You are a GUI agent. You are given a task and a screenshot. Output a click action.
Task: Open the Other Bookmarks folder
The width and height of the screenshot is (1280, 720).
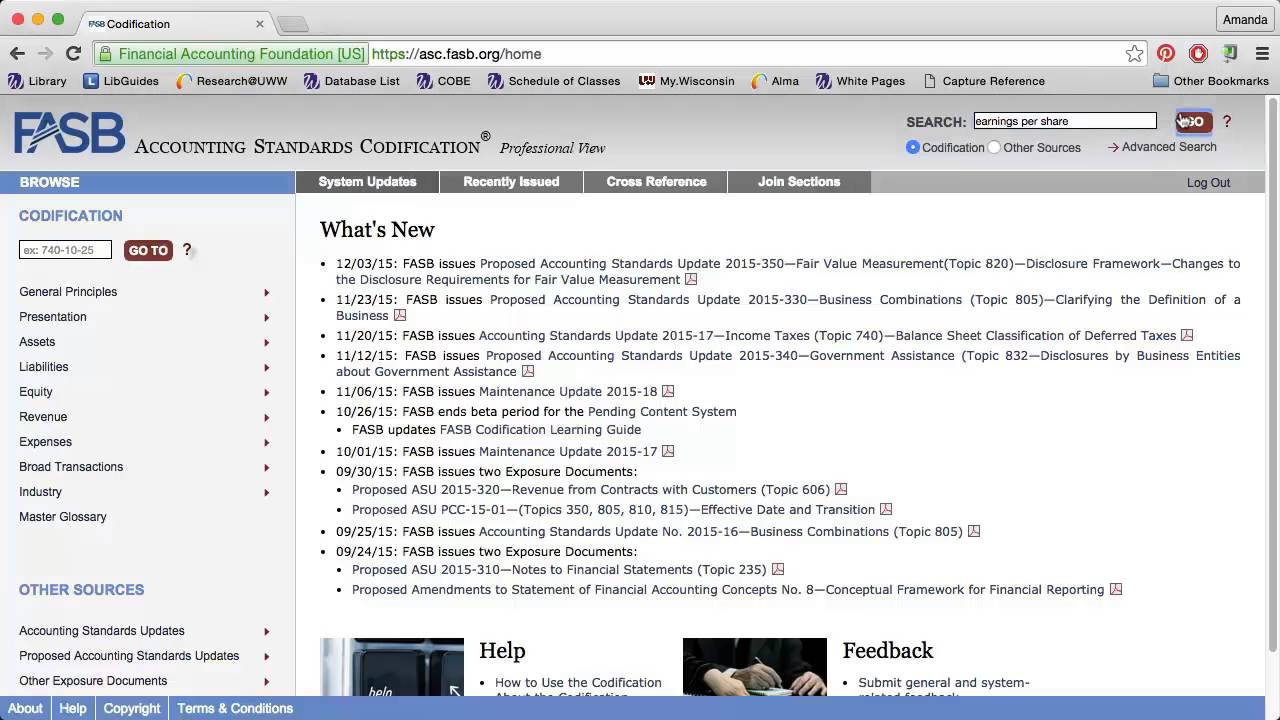coord(1211,81)
